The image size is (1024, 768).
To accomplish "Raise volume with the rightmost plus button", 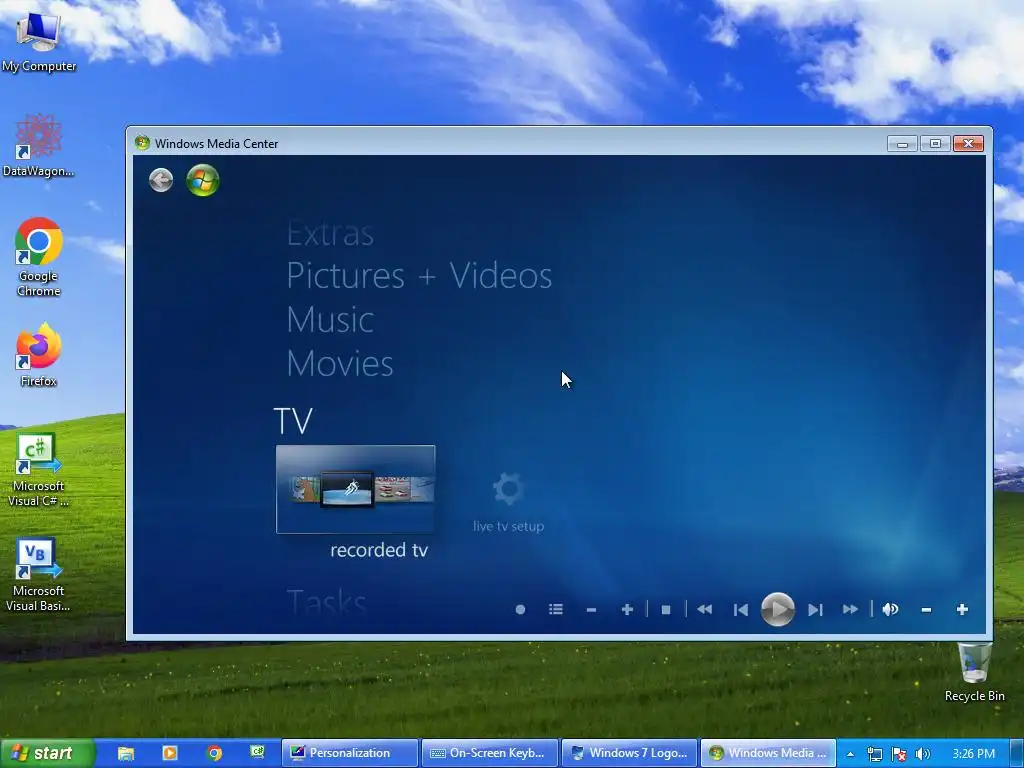I will pos(962,609).
